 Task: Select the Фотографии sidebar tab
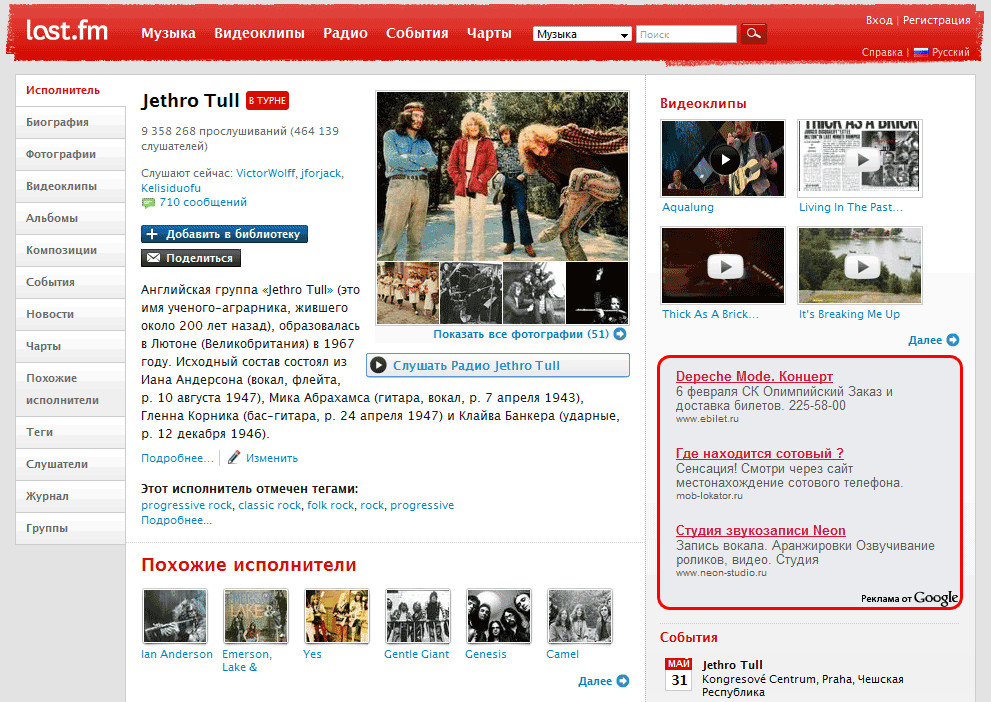[x=70, y=154]
